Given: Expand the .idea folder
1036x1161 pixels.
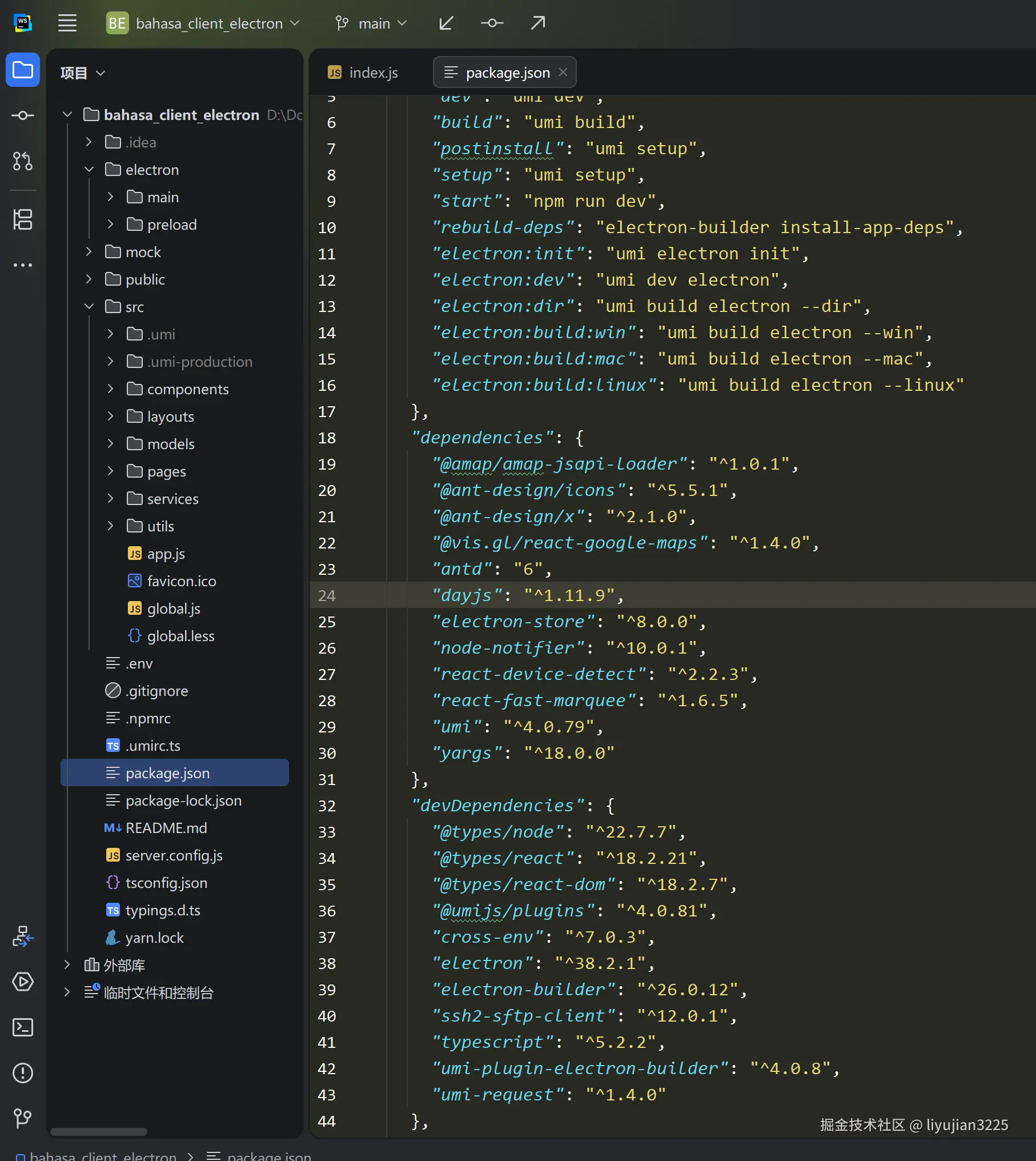Looking at the screenshot, I should pos(89,142).
